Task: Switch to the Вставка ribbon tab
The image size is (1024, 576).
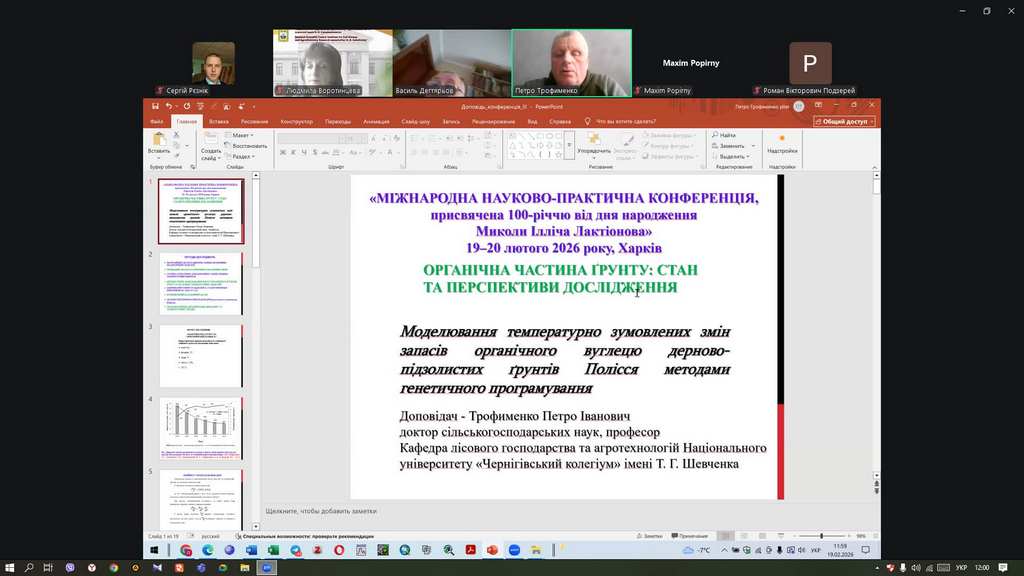Action: (x=219, y=121)
